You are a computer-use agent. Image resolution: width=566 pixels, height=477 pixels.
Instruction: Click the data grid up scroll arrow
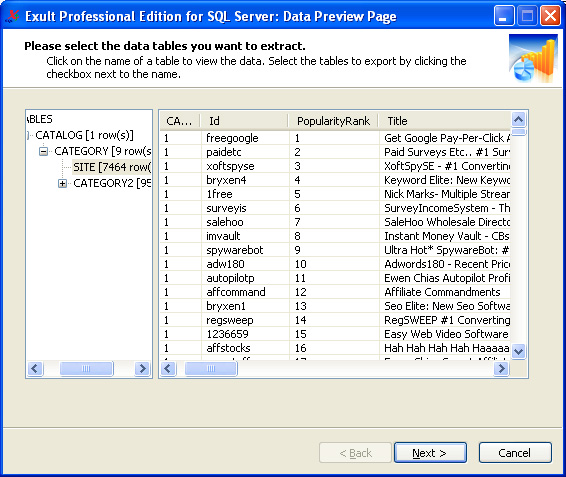tap(519, 119)
